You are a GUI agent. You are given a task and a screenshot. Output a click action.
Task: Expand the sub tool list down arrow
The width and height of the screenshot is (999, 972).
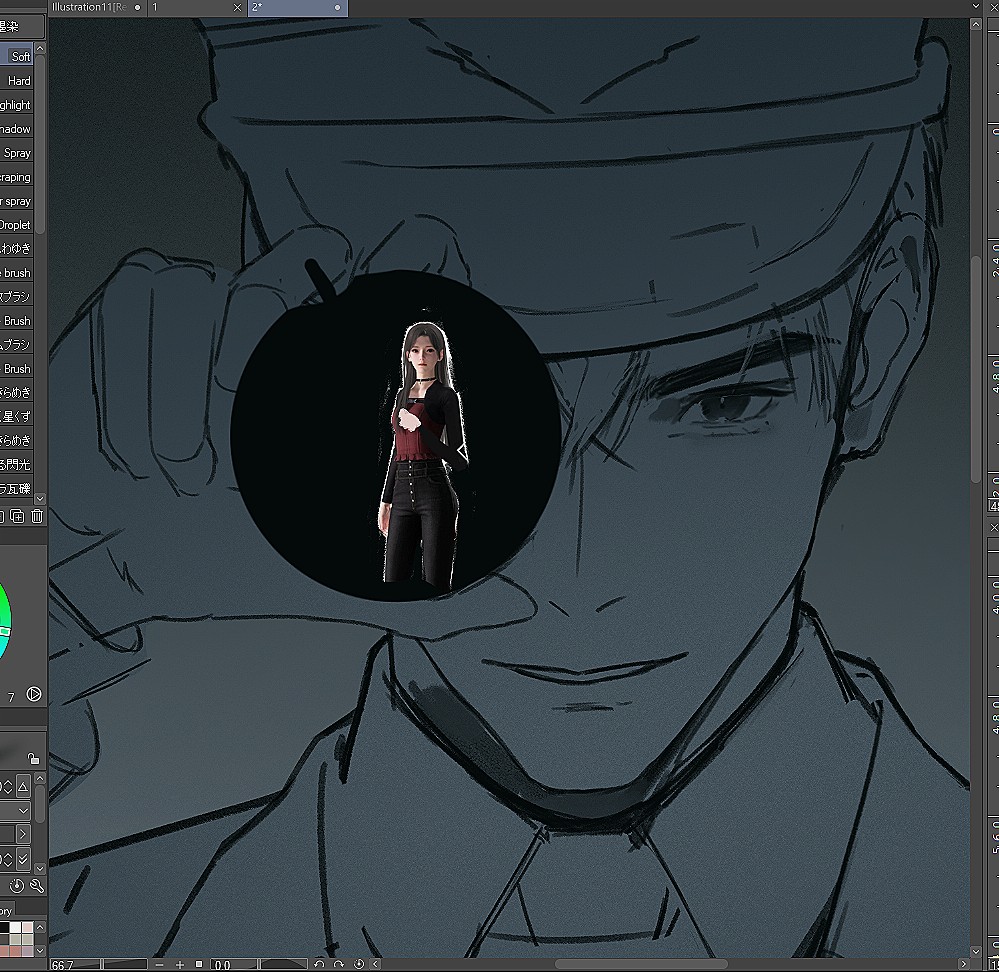pos(40,498)
